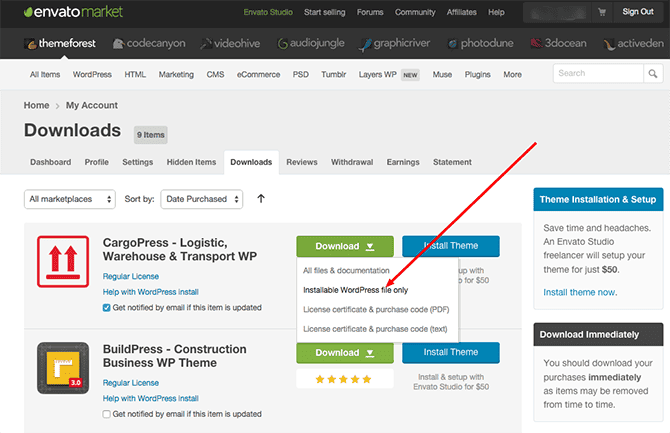Open the All marketplaces dropdown
This screenshot has width=670, height=433.
coord(70,199)
